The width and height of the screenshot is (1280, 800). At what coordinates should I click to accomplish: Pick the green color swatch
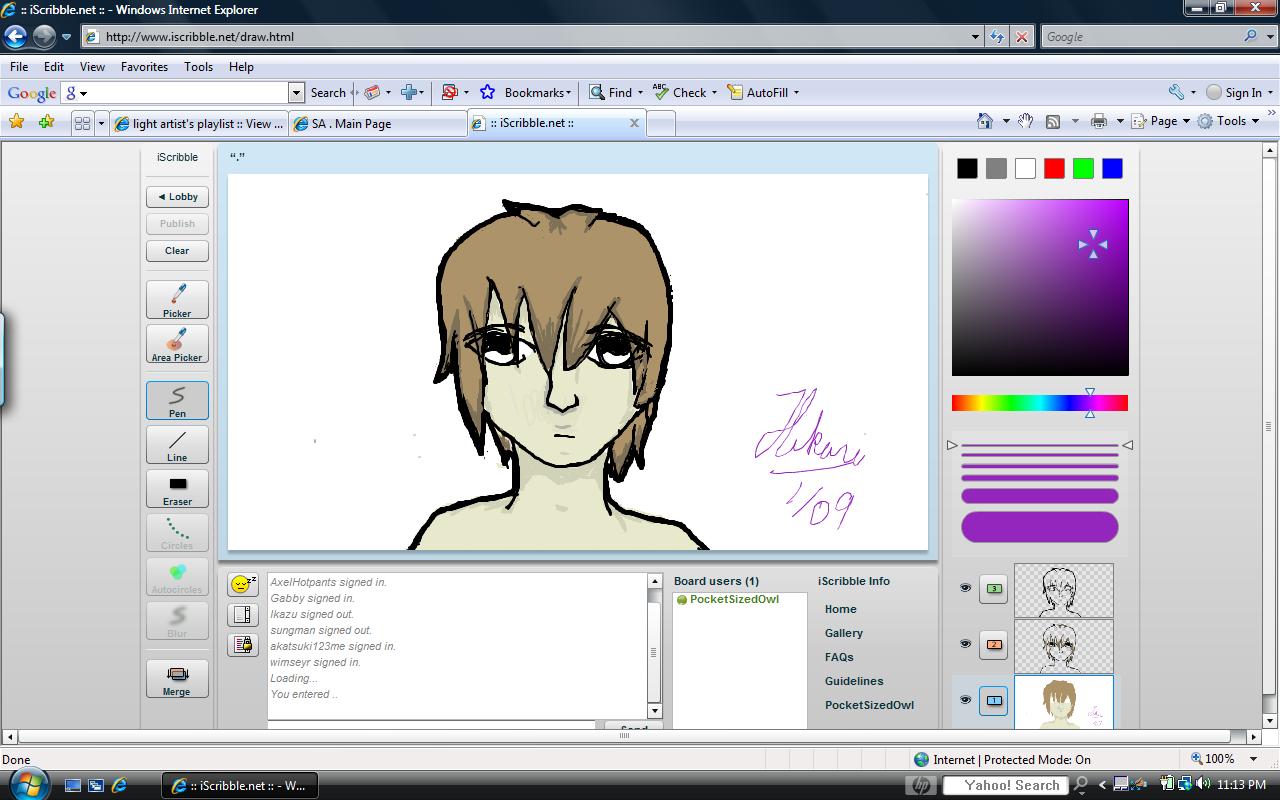pyautogui.click(x=1083, y=169)
